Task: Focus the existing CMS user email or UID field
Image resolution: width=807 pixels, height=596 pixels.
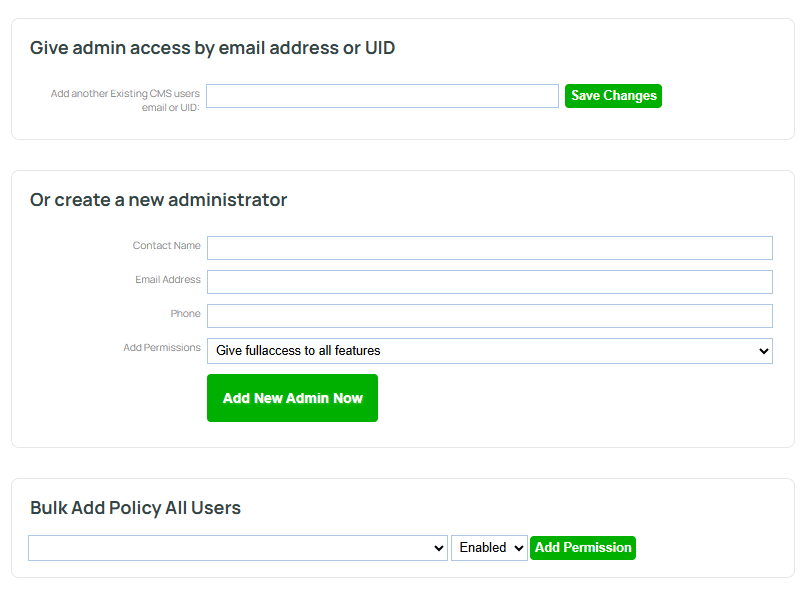Action: [382, 96]
